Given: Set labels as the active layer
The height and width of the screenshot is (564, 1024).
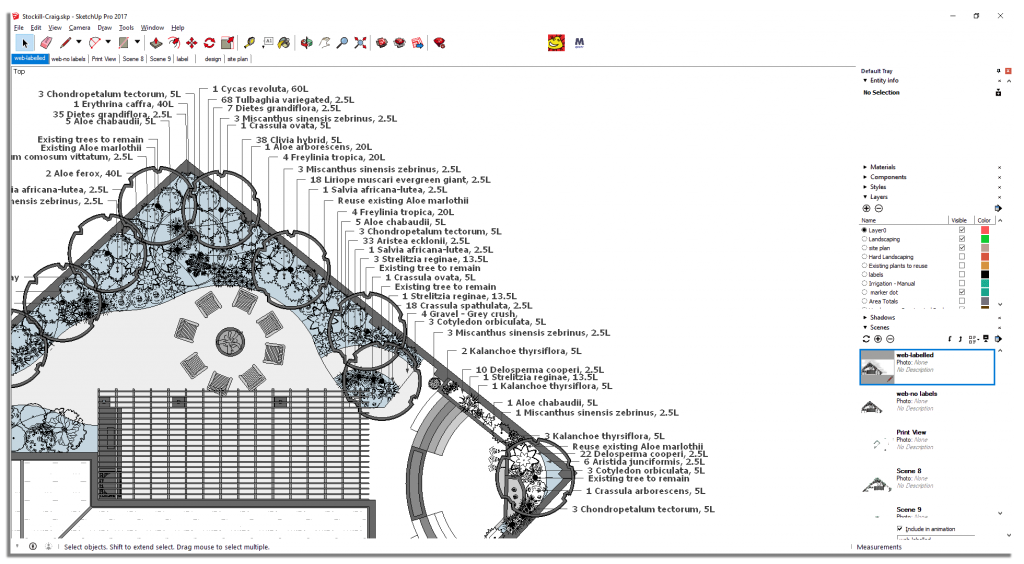Looking at the screenshot, I should click(865, 275).
